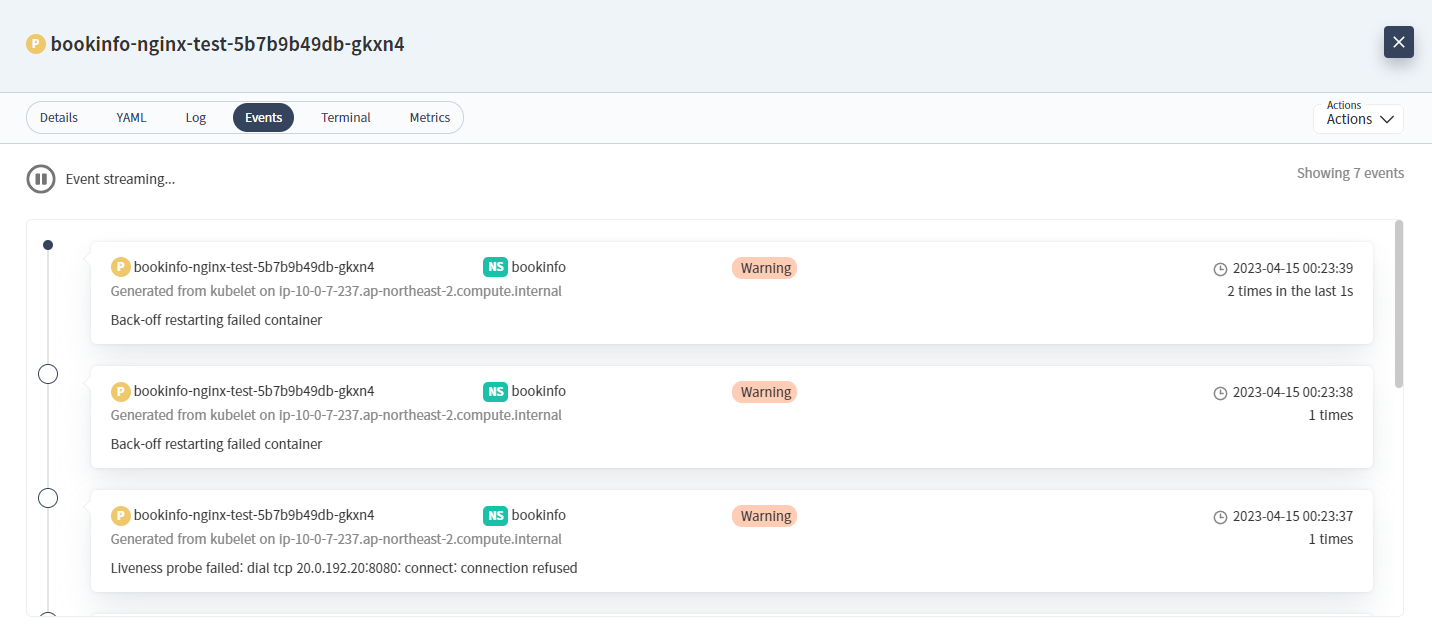Click NS namespace badge in 00:23:38 event

click(495, 391)
